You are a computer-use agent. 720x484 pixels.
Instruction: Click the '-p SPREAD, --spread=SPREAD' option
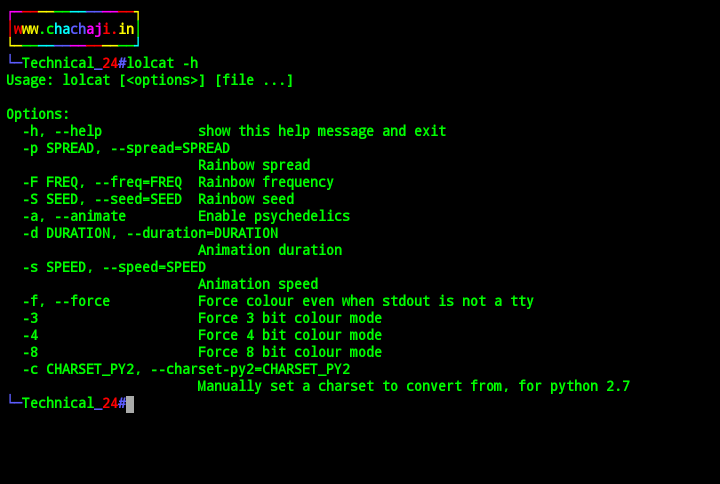tap(126, 148)
